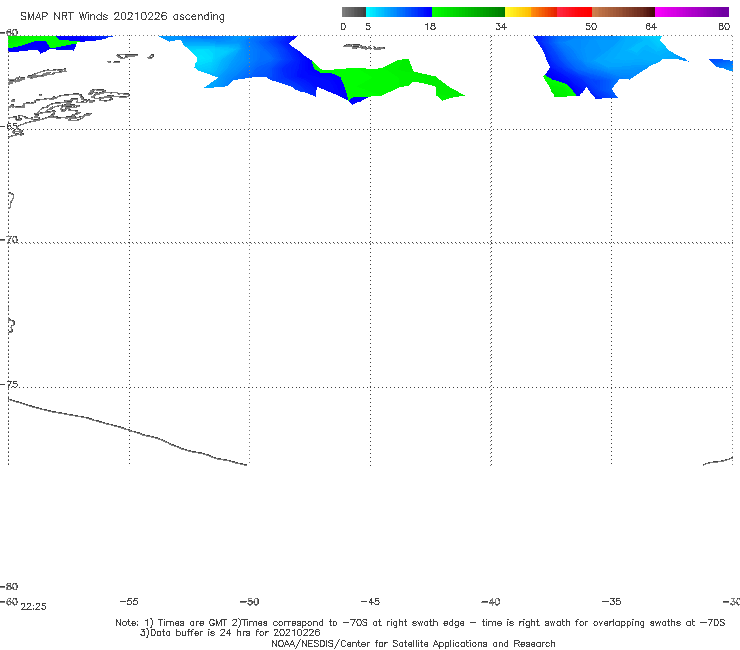Screen dimensions: 740x650
Task: Click the longitude label '-35'
Action: [x=612, y=602]
